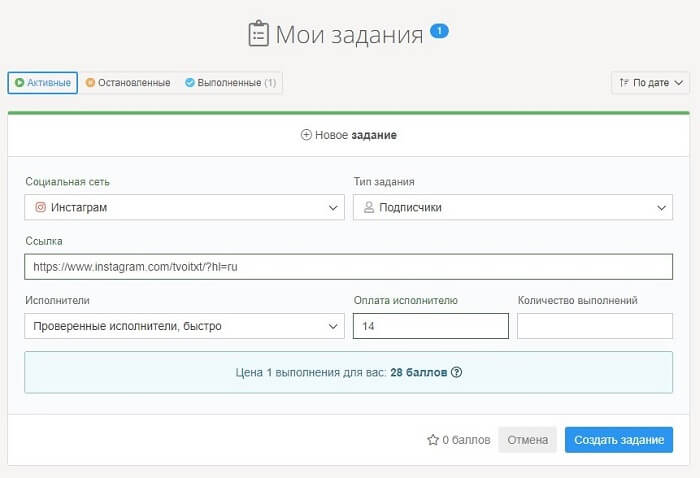Click the blue notification badge showing 1
This screenshot has height=478, width=700.
click(x=439, y=31)
